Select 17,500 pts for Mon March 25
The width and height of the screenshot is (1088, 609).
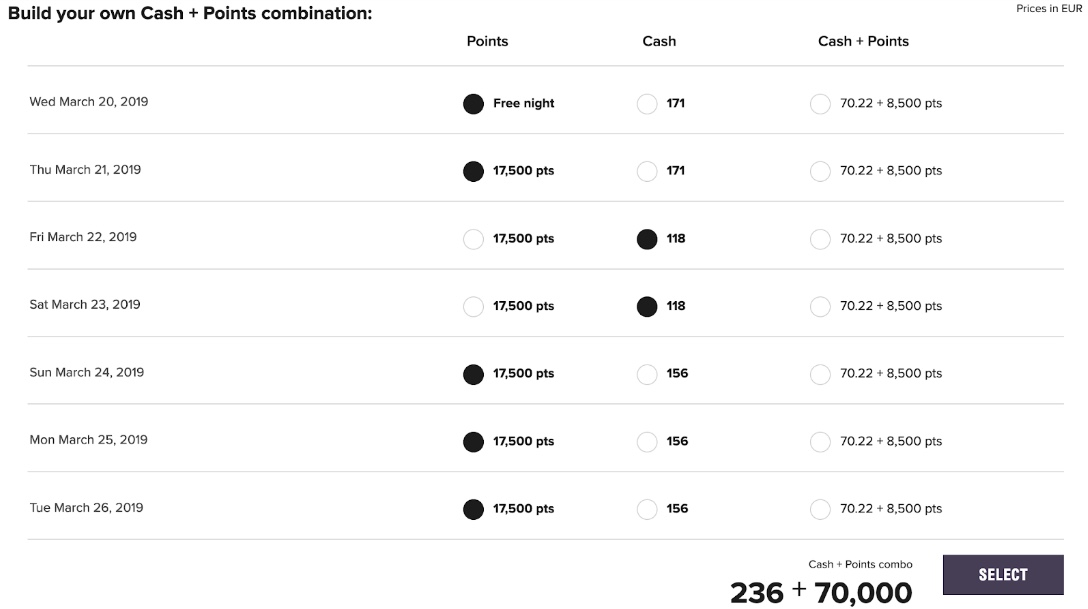[473, 442]
